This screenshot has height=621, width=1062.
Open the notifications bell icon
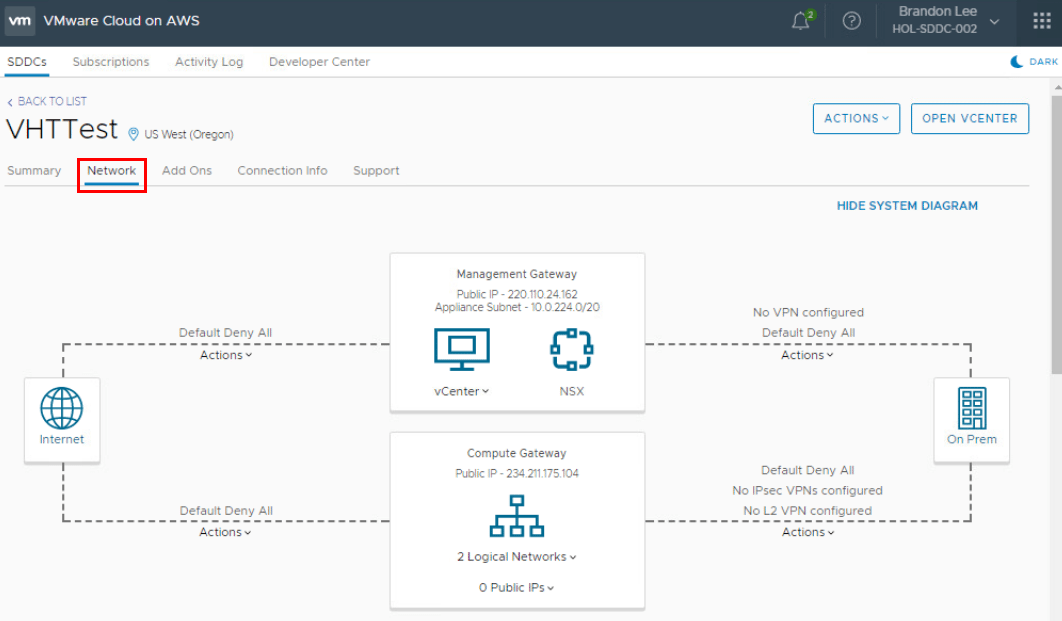(801, 21)
